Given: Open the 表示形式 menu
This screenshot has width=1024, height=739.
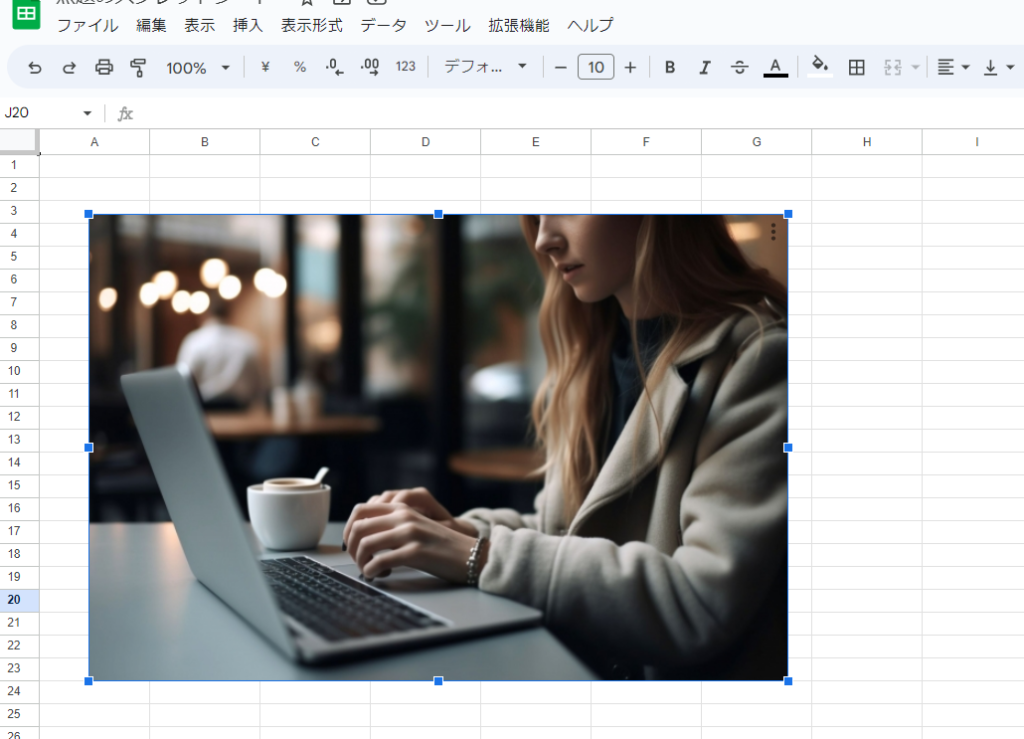Looking at the screenshot, I should point(312,25).
